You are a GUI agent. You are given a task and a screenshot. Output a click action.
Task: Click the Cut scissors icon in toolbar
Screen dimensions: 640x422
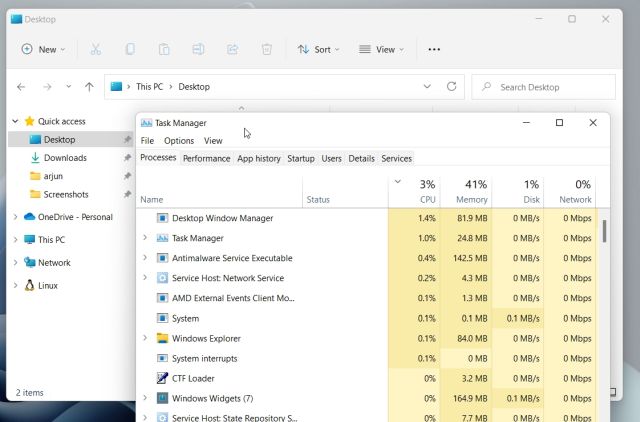pos(96,49)
